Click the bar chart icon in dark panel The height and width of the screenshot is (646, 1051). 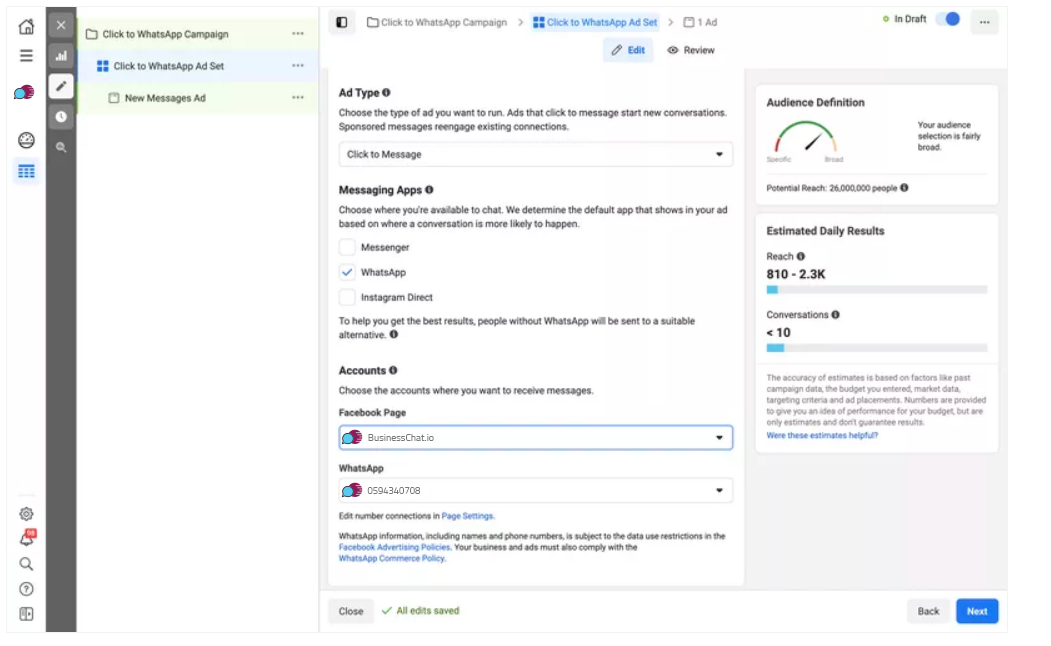point(61,56)
